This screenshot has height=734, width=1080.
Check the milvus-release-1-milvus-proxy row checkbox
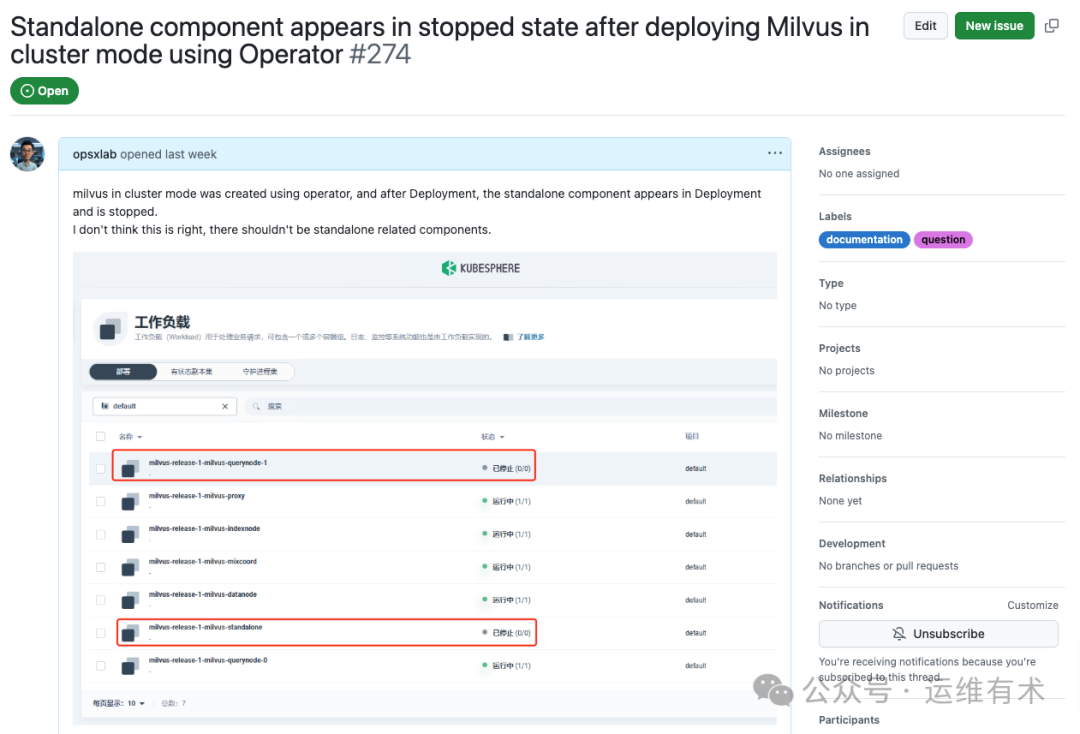(100, 501)
